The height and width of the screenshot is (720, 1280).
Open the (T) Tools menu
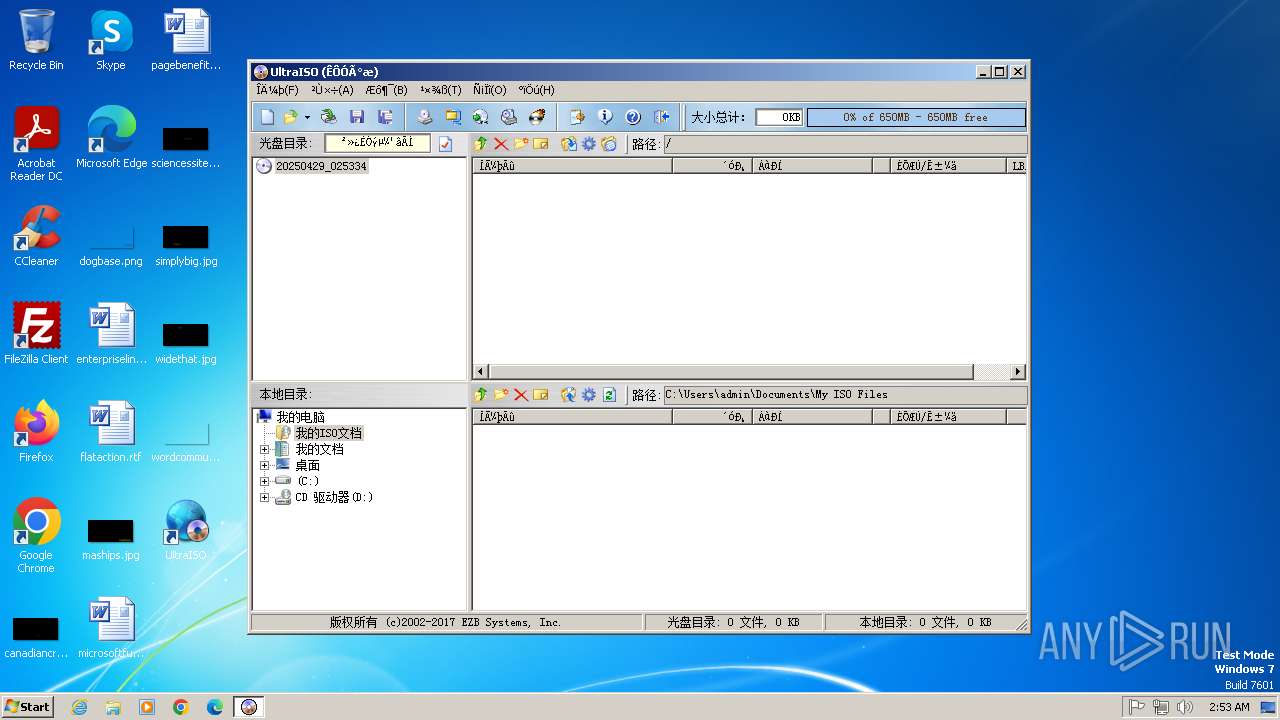click(x=441, y=90)
